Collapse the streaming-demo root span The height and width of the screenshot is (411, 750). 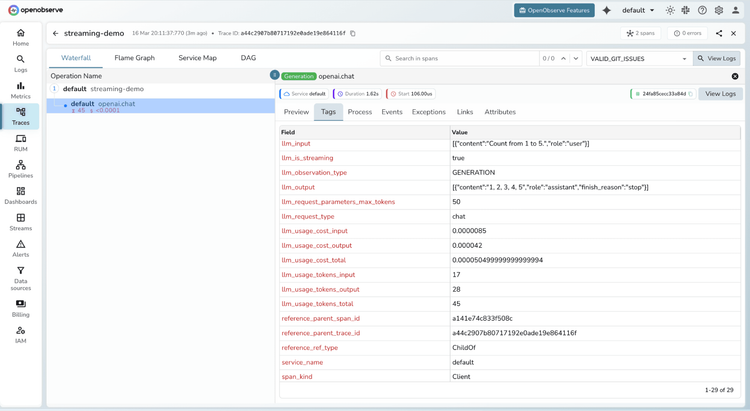[55, 89]
